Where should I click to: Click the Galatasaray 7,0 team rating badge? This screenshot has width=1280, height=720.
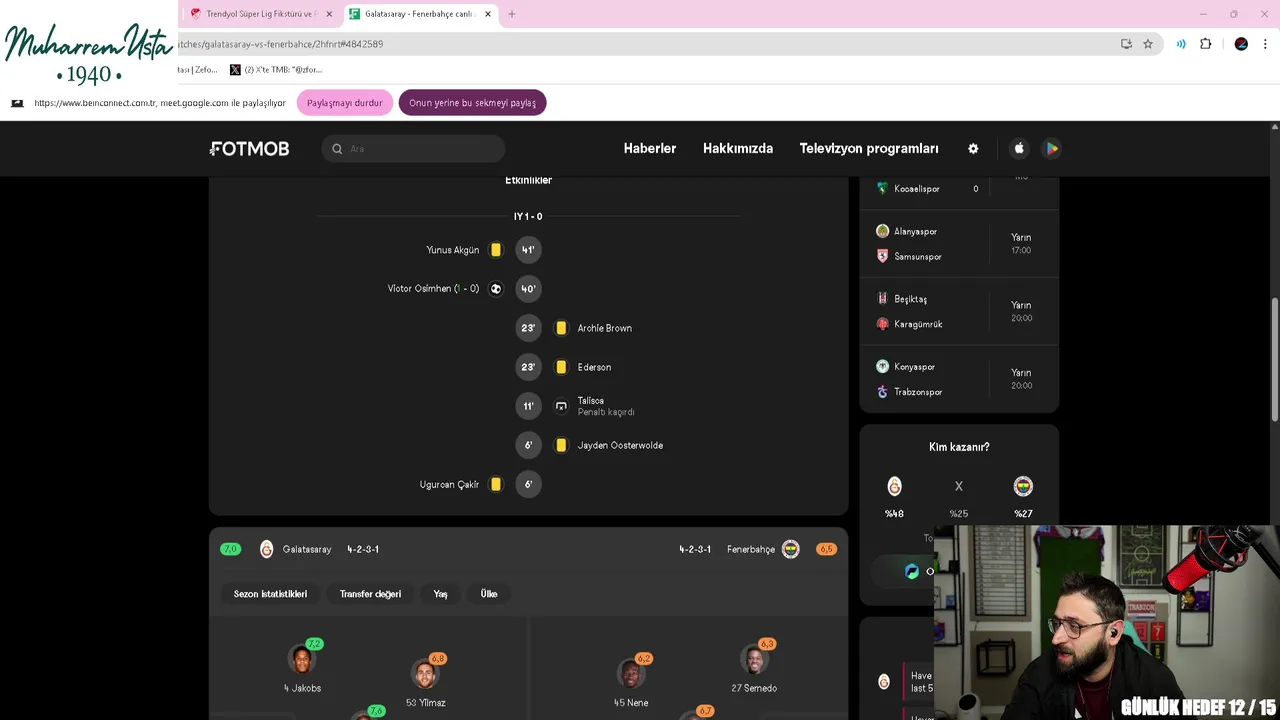point(231,549)
